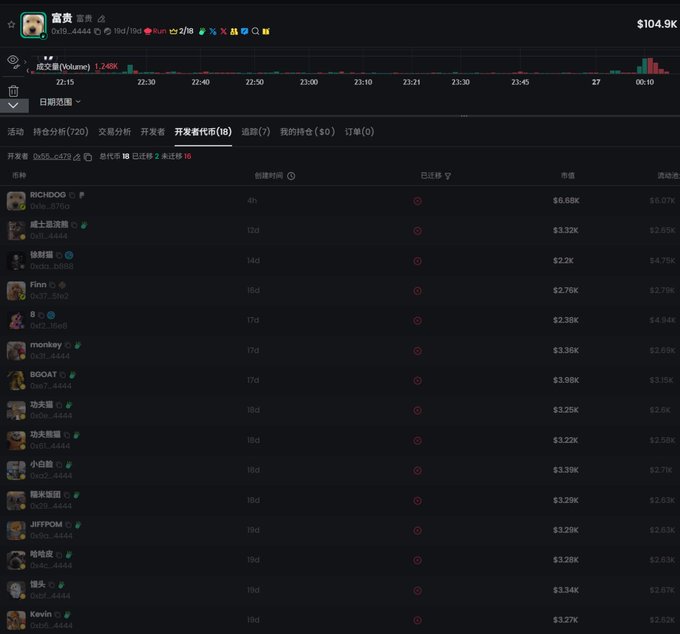Click the yellow binoculars icon
The image size is (680, 634).
[x=234, y=31]
